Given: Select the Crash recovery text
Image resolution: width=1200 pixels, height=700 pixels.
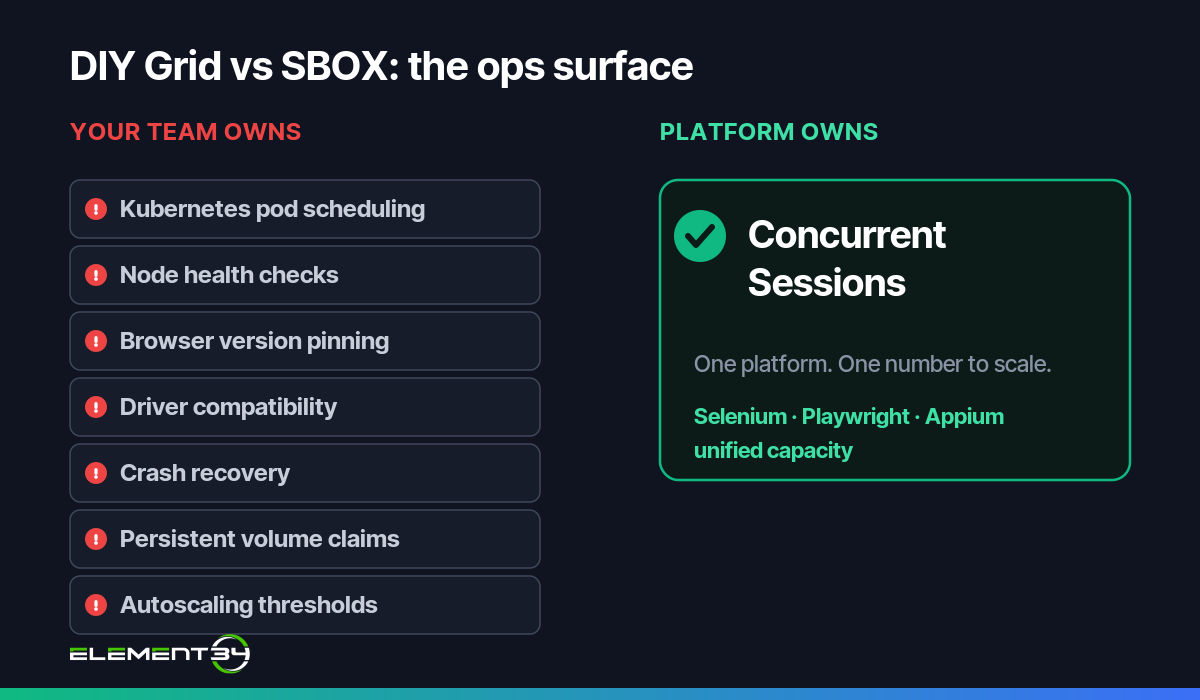Looking at the screenshot, I should [205, 473].
